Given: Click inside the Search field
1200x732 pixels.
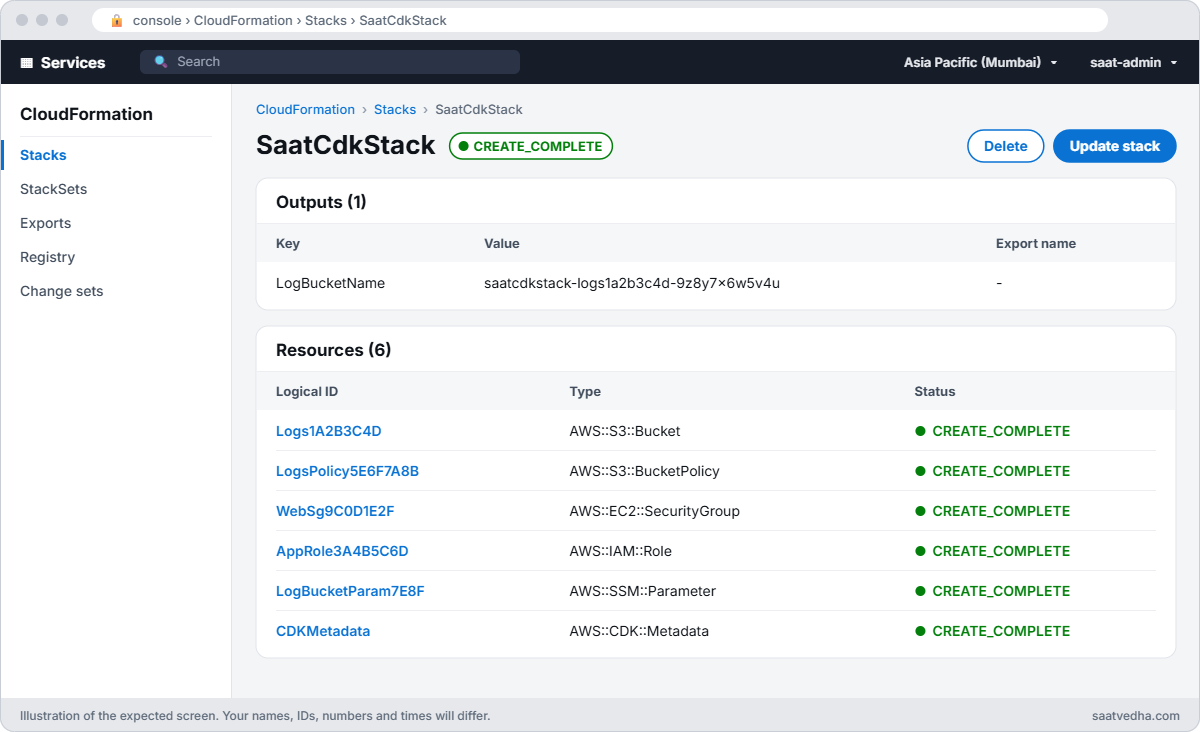Looking at the screenshot, I should pos(330,62).
